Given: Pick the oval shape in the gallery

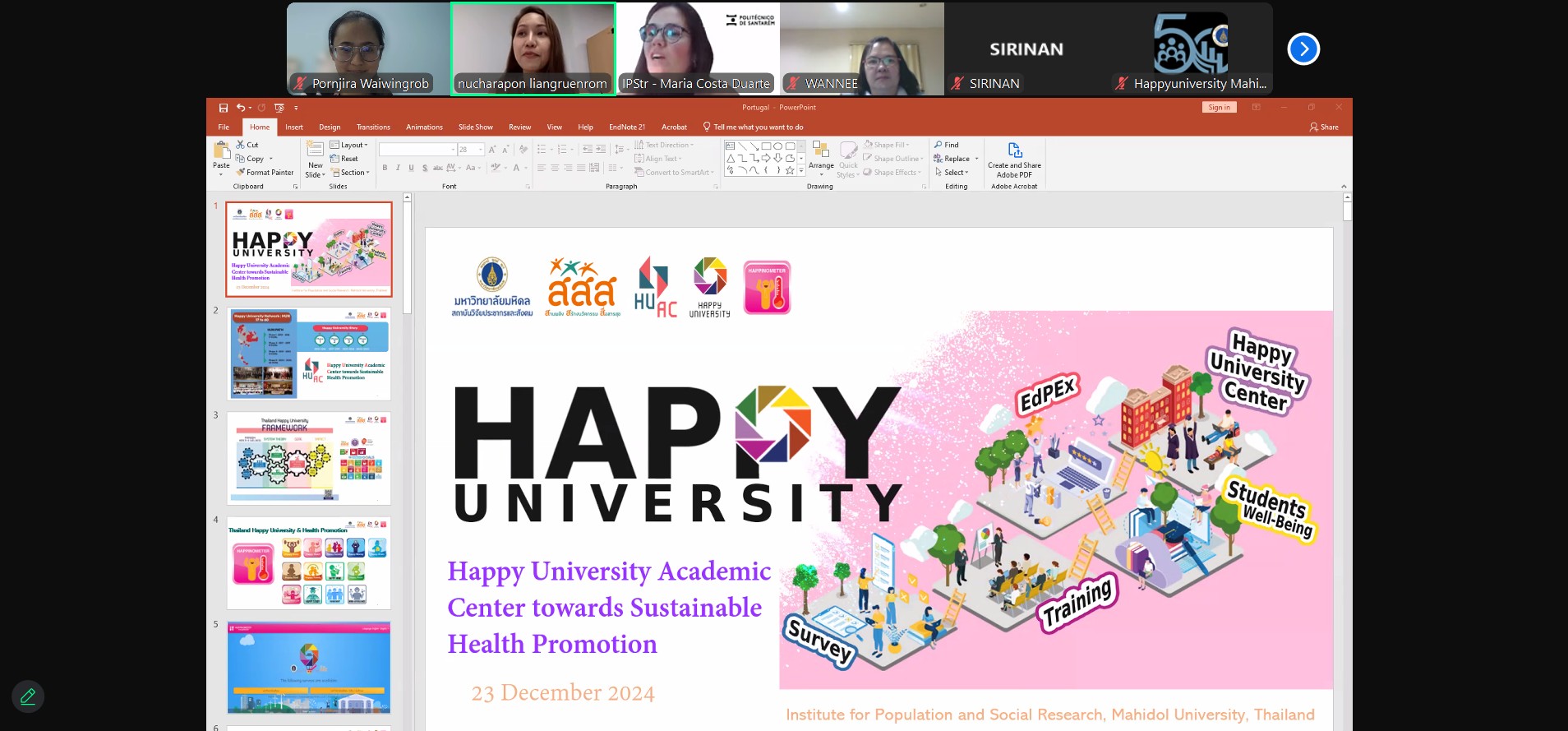Looking at the screenshot, I should (777, 146).
